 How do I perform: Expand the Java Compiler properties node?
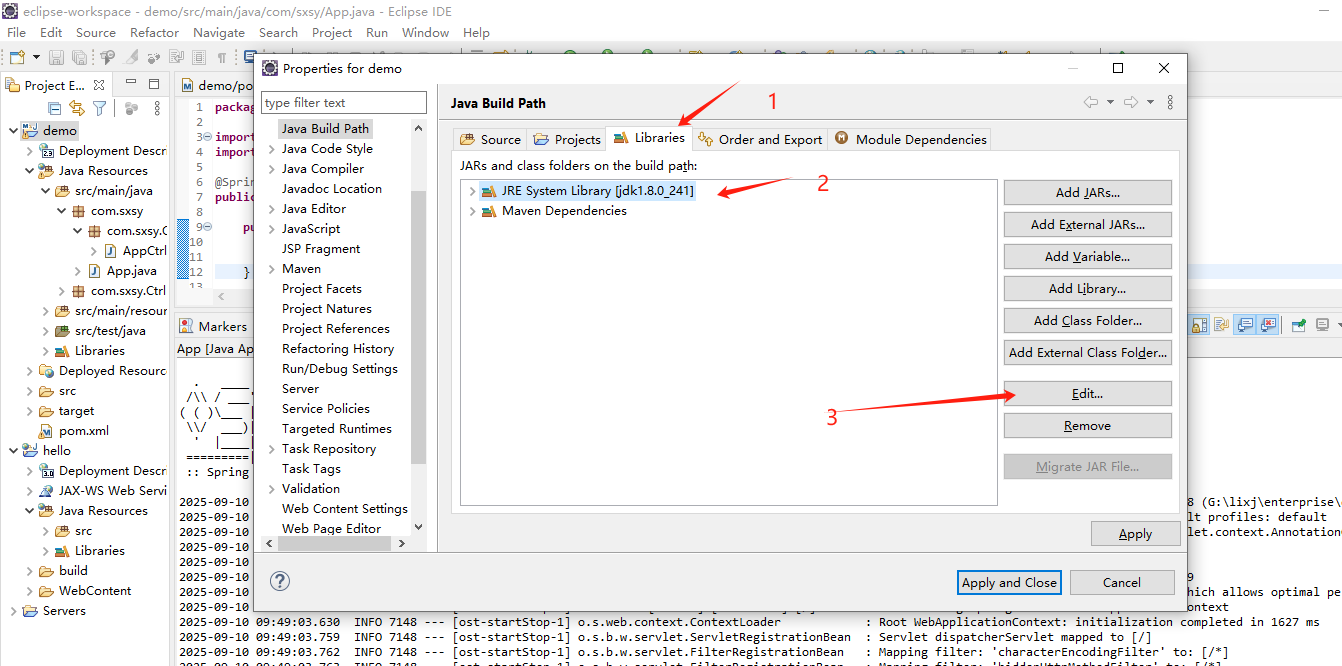(272, 169)
